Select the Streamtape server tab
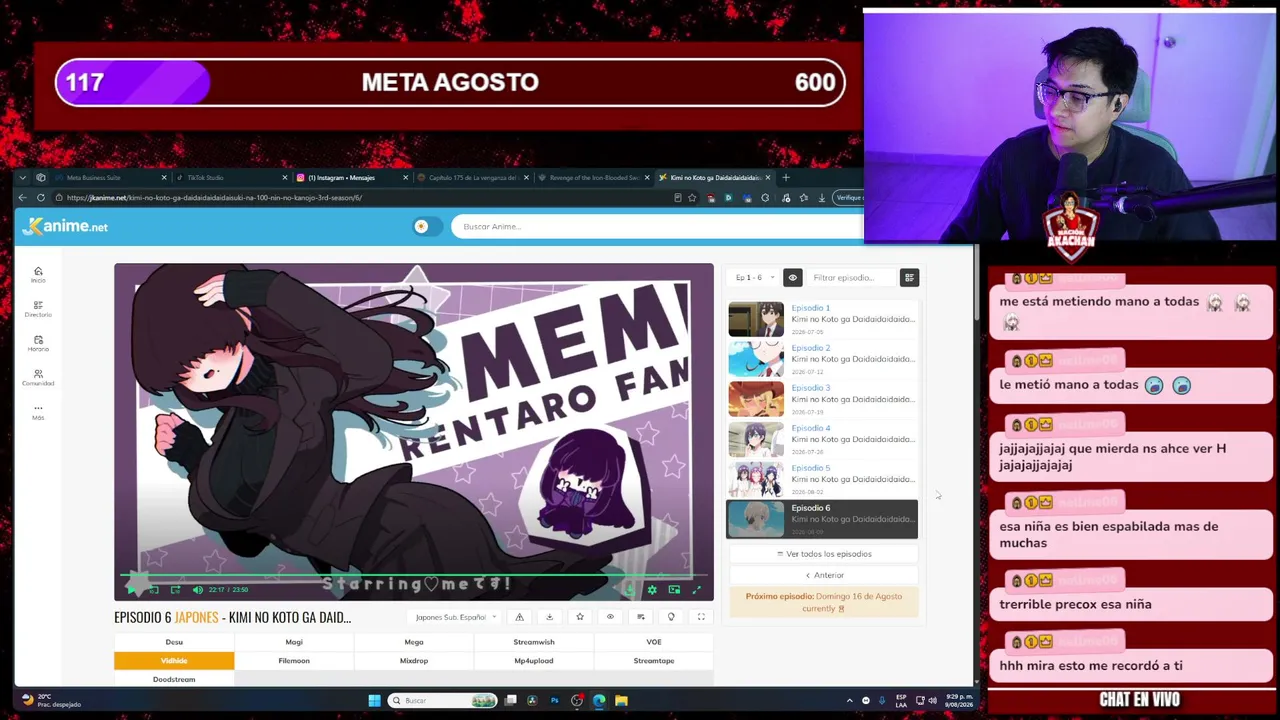 [654, 660]
